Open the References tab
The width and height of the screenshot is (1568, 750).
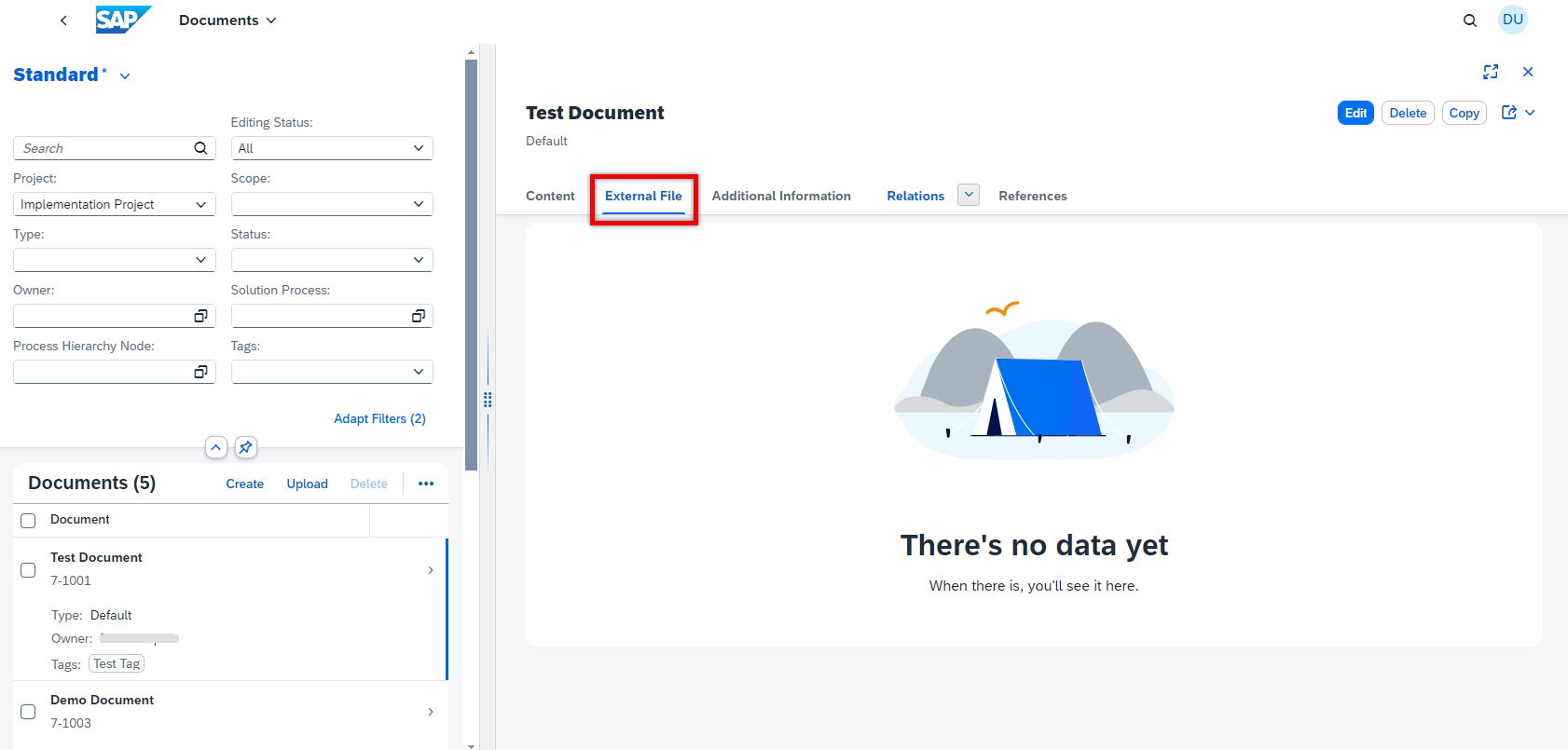[x=1032, y=196]
